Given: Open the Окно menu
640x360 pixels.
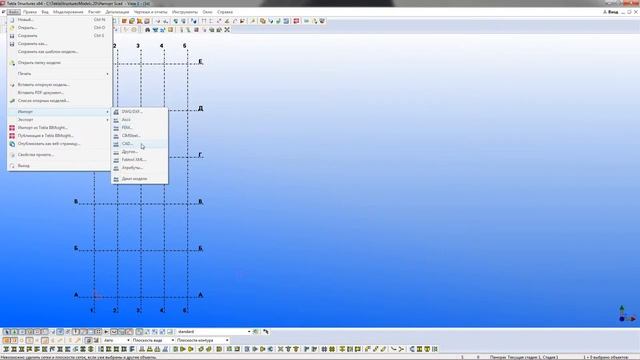Looking at the screenshot, I should click(x=207, y=12).
